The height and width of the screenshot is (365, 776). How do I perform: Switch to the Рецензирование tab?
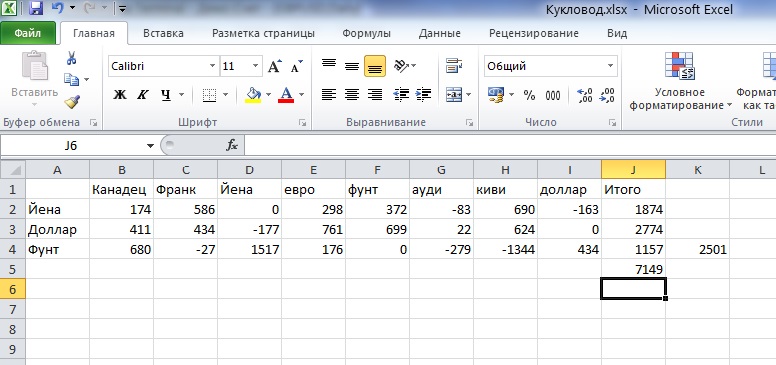[x=534, y=34]
